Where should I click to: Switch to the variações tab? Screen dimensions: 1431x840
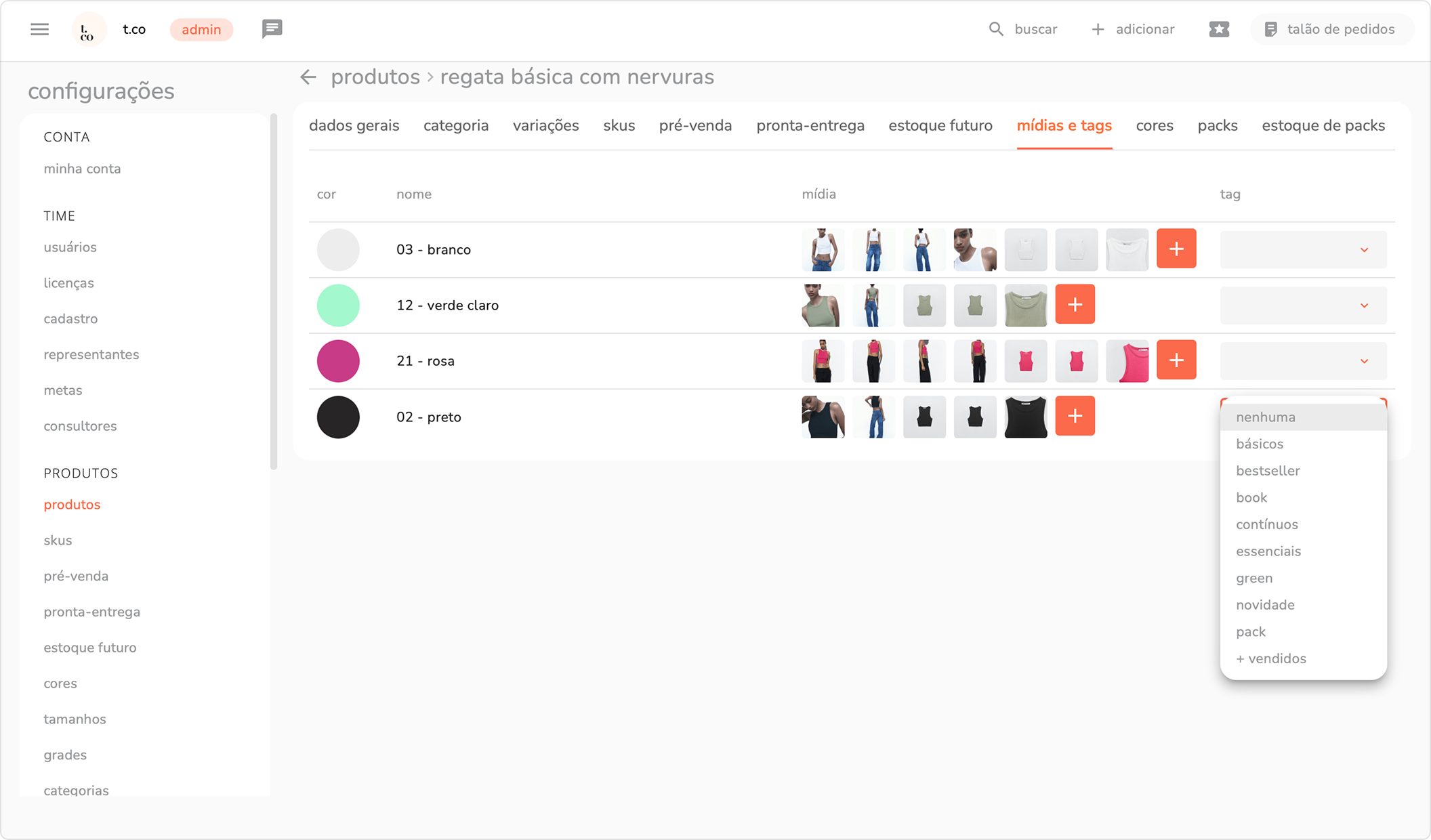[545, 126]
